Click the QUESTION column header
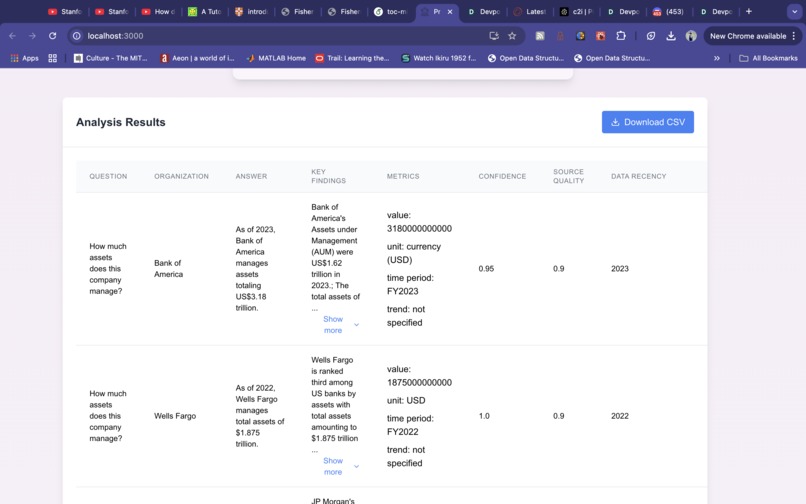Screen dimensions: 806x504 pos(108,176)
